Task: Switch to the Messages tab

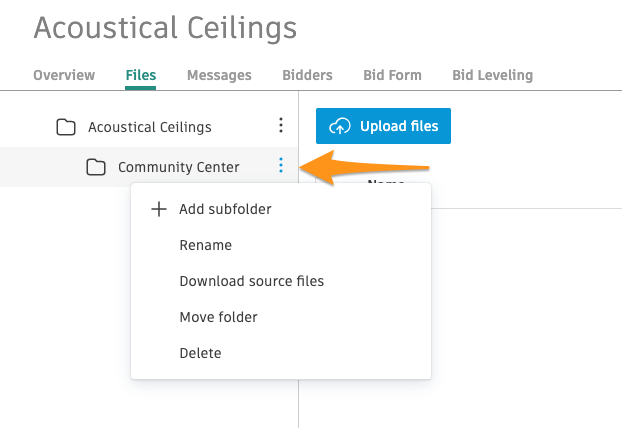Action: [219, 75]
